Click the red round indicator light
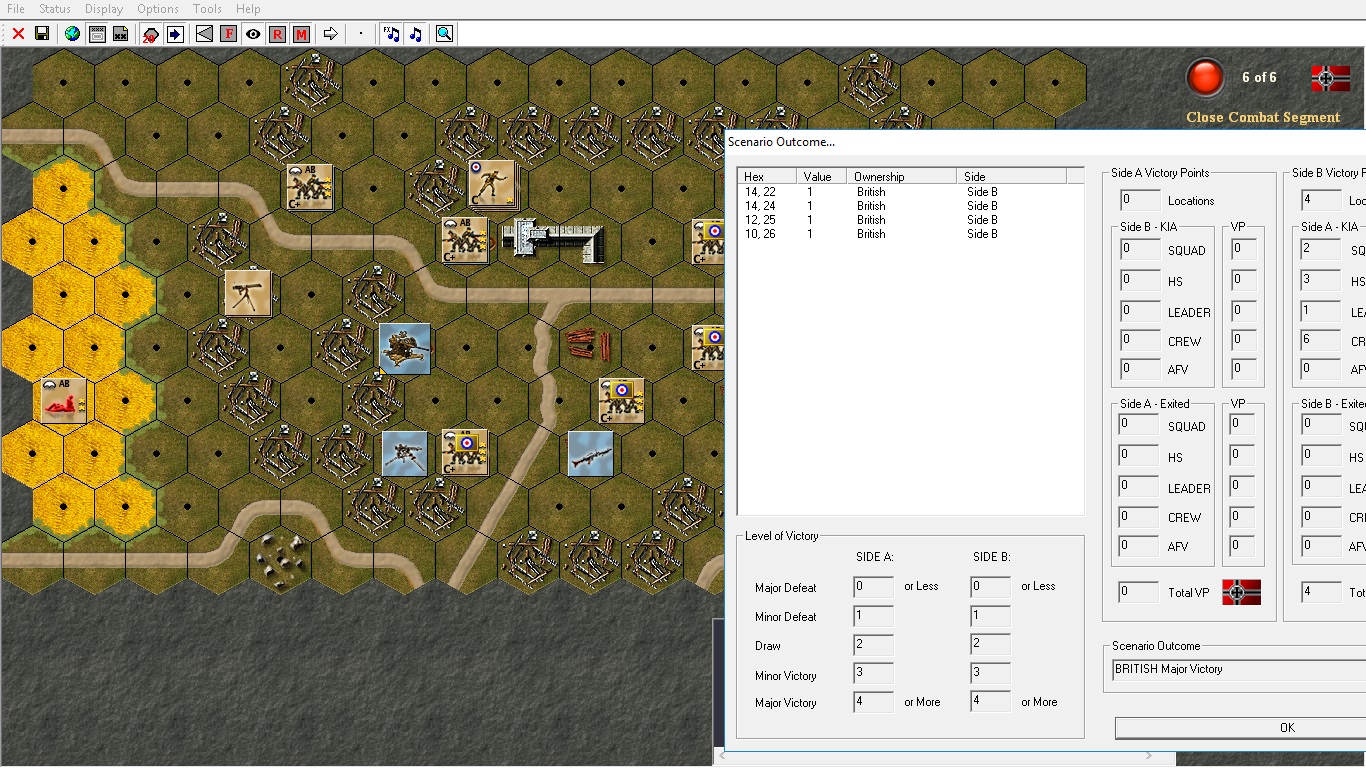Screen dimensions: 1366x768 click(x=1205, y=78)
